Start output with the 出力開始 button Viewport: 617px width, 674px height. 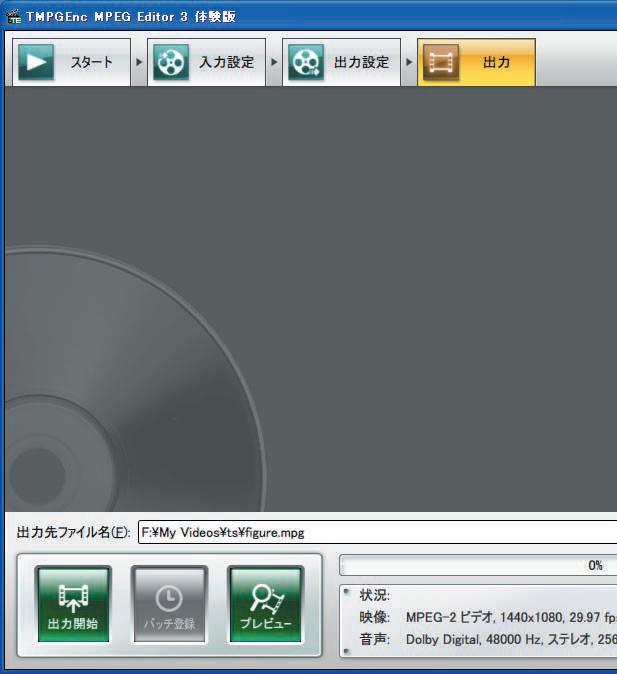[x=73, y=605]
